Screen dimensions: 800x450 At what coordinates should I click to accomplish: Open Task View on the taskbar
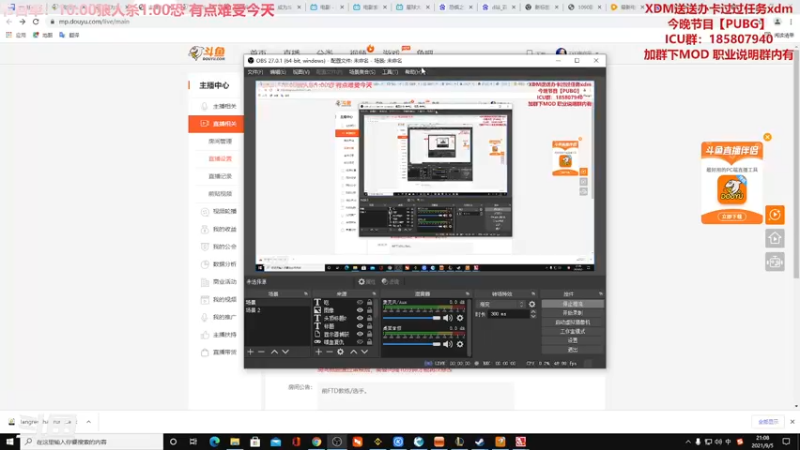[193, 441]
